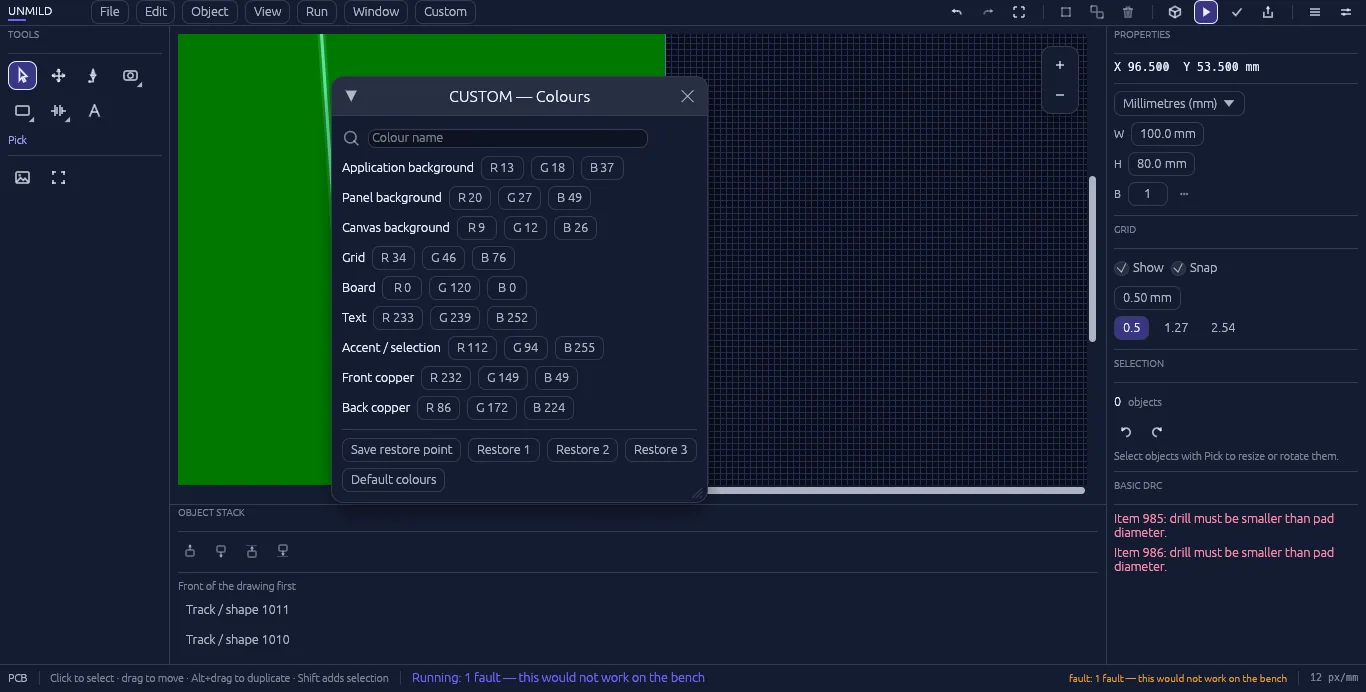Click the duplicate squares icon in toolbar

[x=1097, y=12]
